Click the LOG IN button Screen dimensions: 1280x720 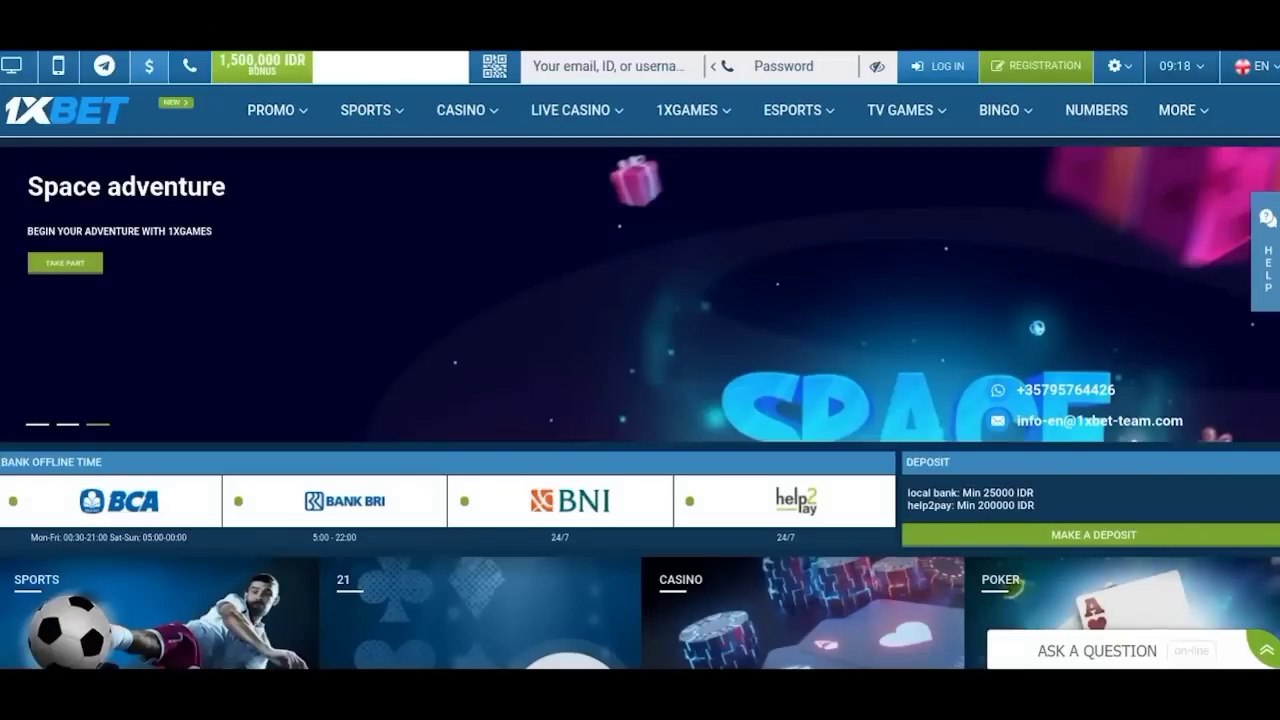click(938, 66)
